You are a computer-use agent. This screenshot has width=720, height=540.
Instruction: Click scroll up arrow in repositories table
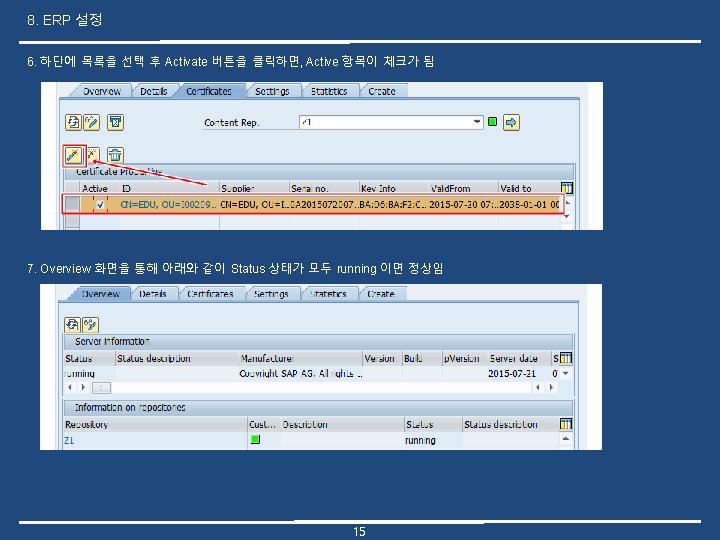coord(566,439)
